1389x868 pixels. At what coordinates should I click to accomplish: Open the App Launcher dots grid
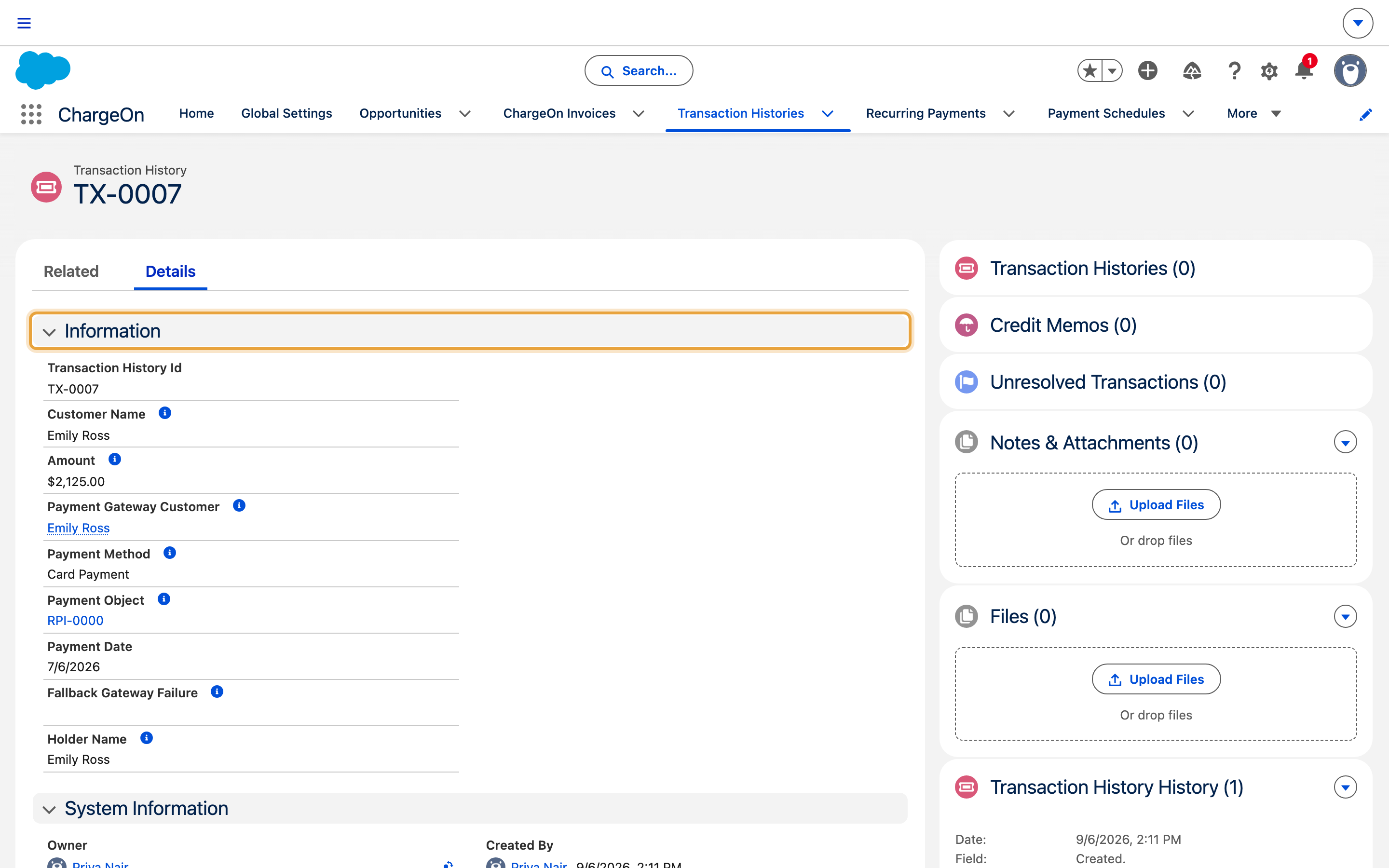point(31,114)
